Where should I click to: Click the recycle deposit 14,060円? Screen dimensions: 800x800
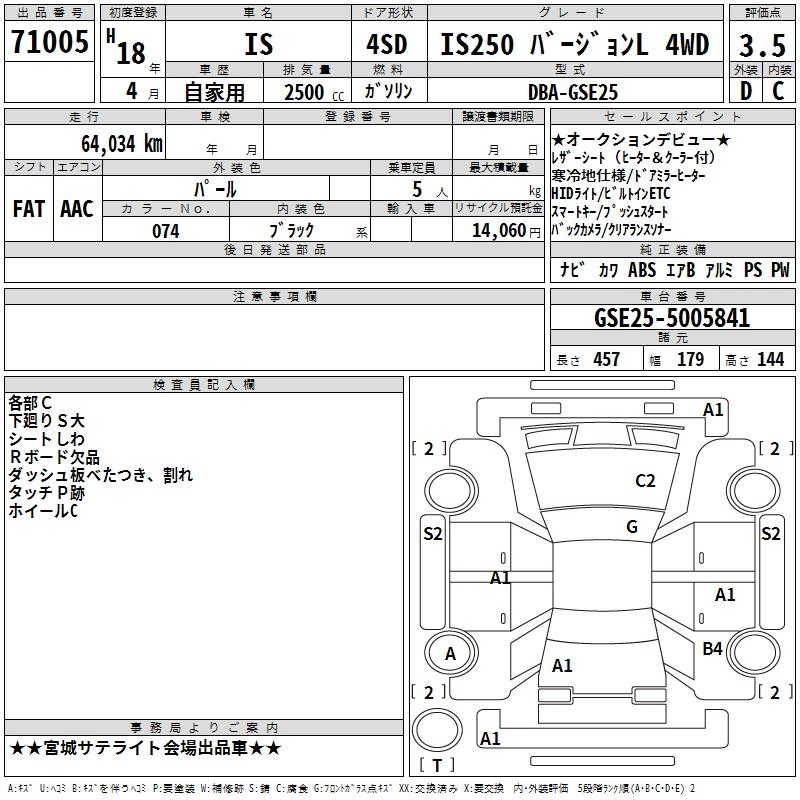coord(506,231)
